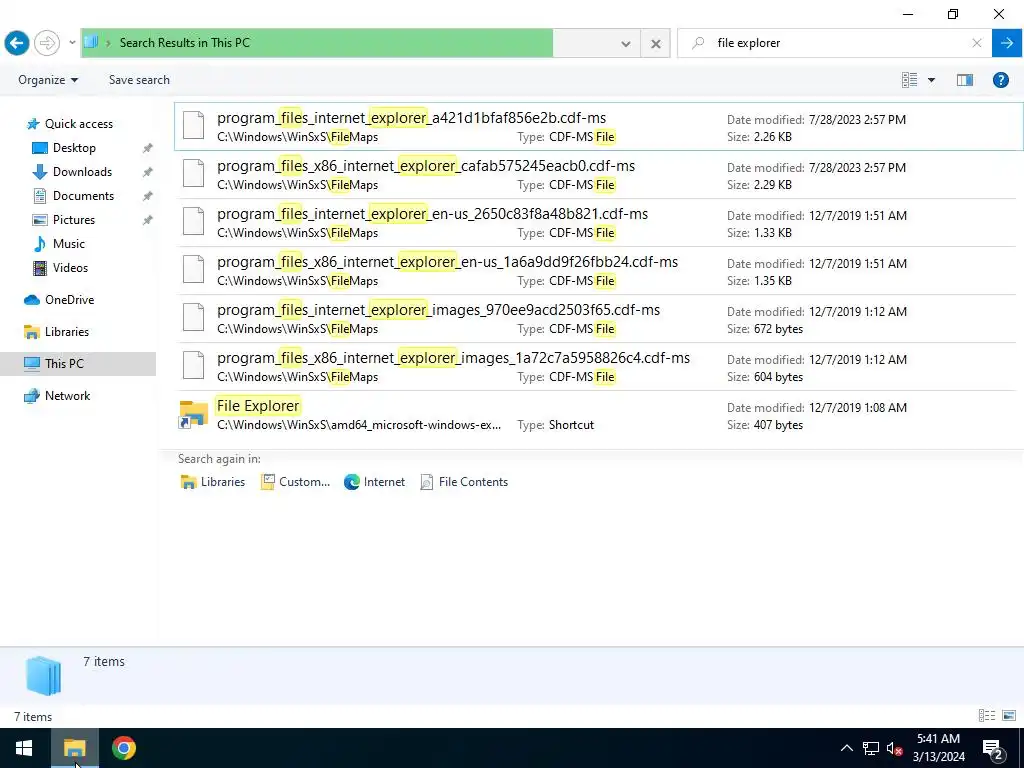
Task: Select Quick access in navigation pane
Action: coord(78,124)
